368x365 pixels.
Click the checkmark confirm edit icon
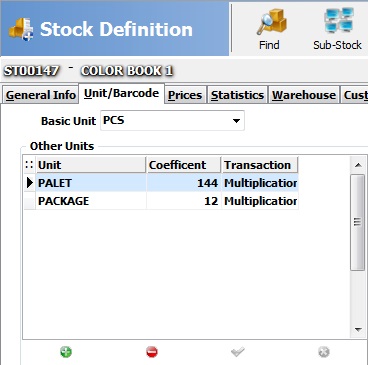coord(238,352)
